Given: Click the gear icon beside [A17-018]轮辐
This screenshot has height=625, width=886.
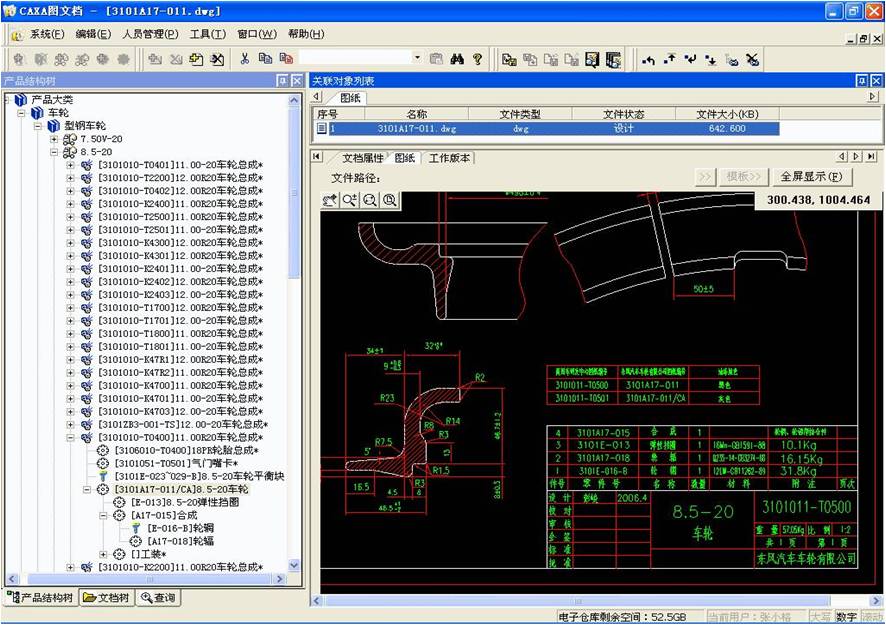Looking at the screenshot, I should pyautogui.click(x=137, y=541).
